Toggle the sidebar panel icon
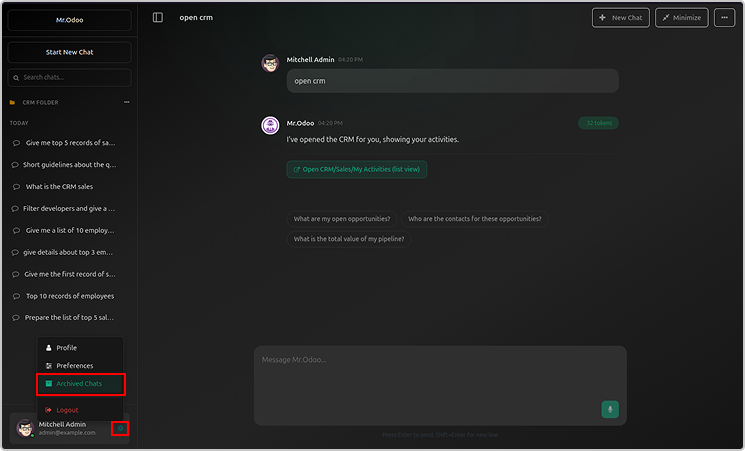The image size is (745, 451). 158,18
